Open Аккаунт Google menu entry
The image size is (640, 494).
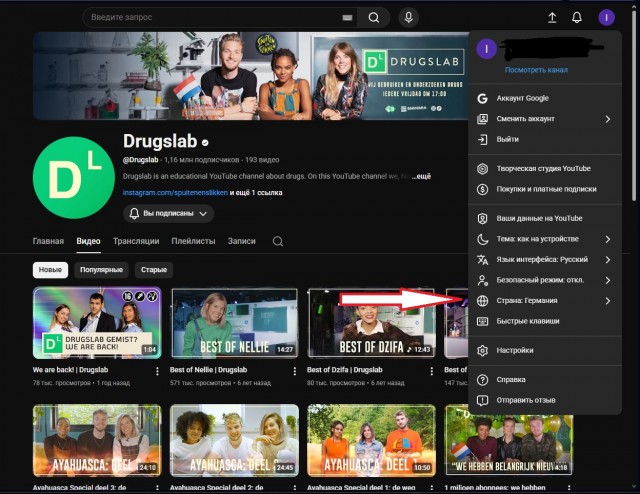(x=545, y=98)
